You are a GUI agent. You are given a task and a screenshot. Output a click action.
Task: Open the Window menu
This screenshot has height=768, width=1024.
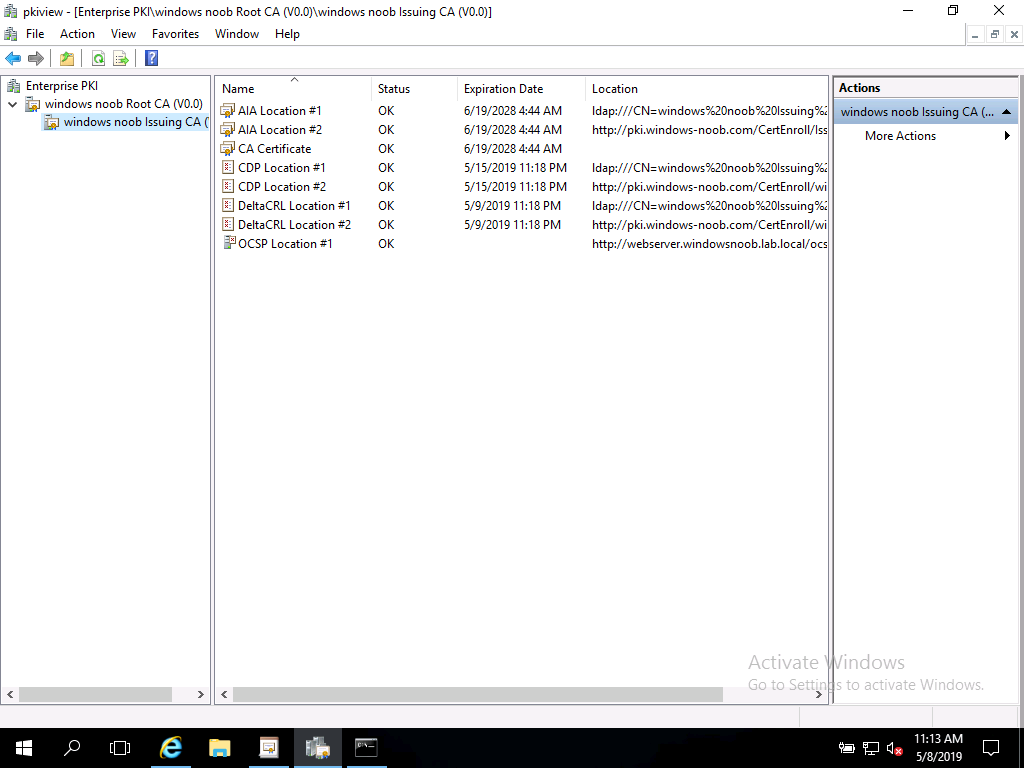click(237, 34)
